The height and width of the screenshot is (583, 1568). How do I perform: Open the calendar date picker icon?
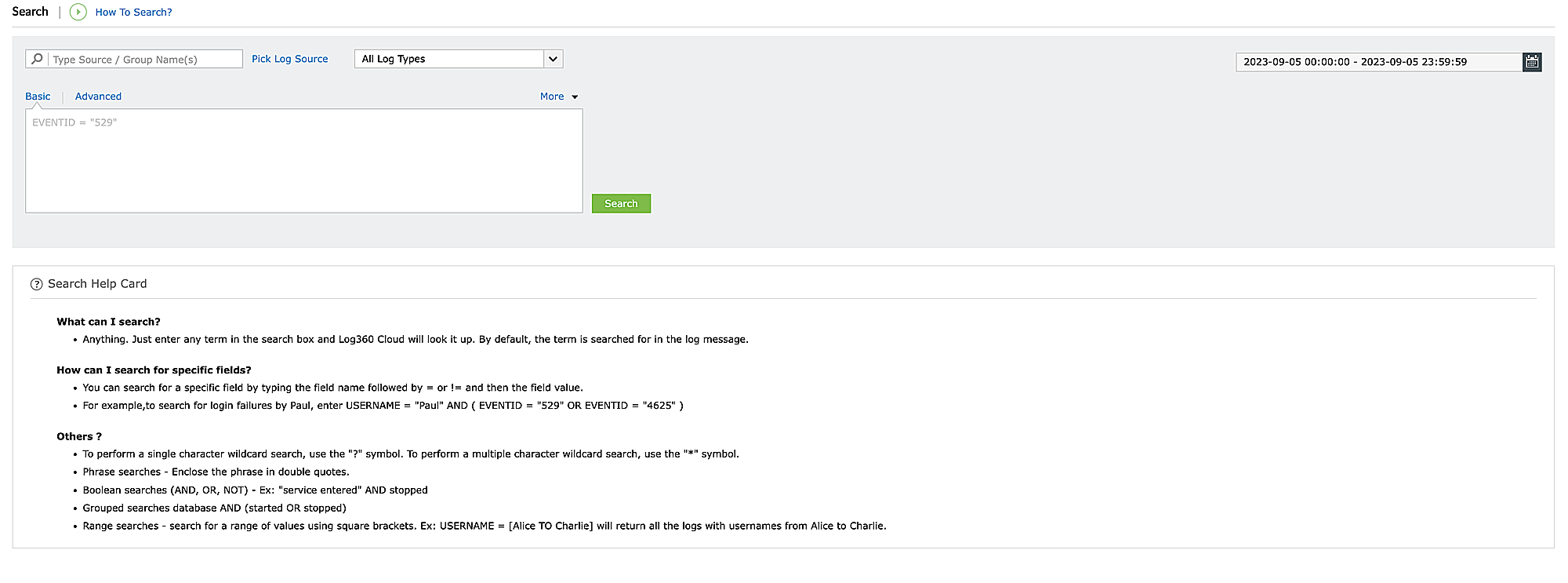coord(1532,62)
